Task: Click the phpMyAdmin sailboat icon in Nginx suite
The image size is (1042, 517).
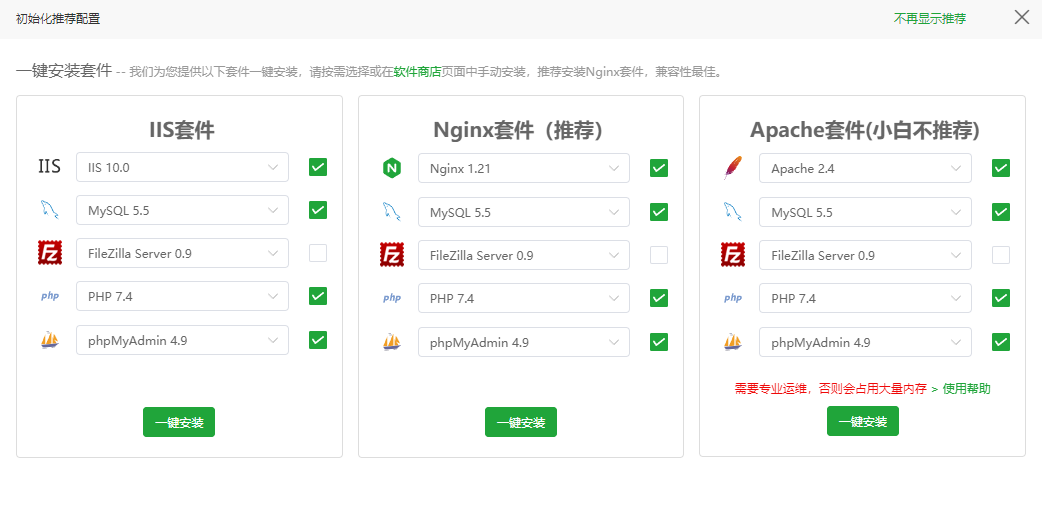Action: [391, 342]
